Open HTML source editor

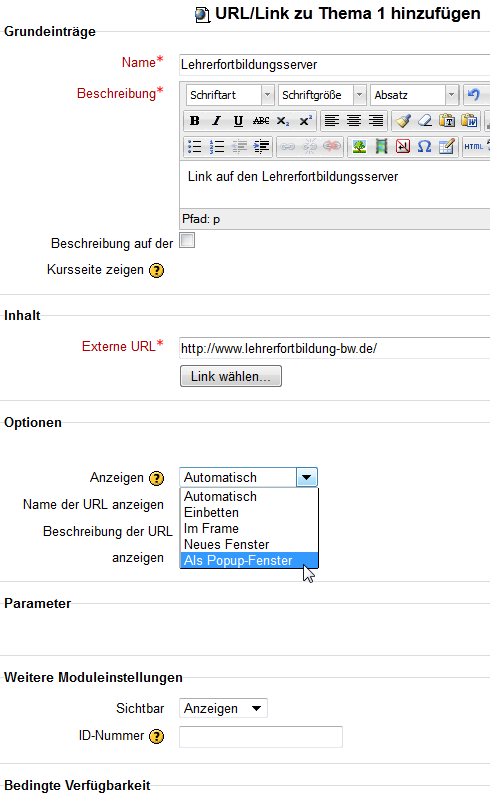click(x=474, y=147)
